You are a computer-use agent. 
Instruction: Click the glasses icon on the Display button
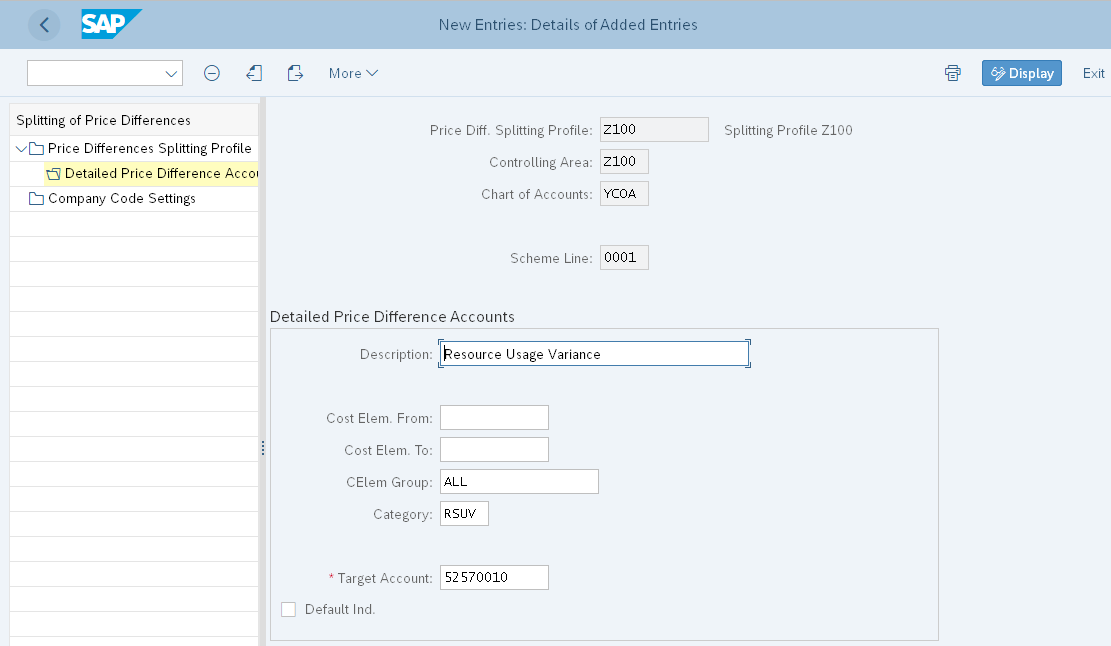pos(999,72)
